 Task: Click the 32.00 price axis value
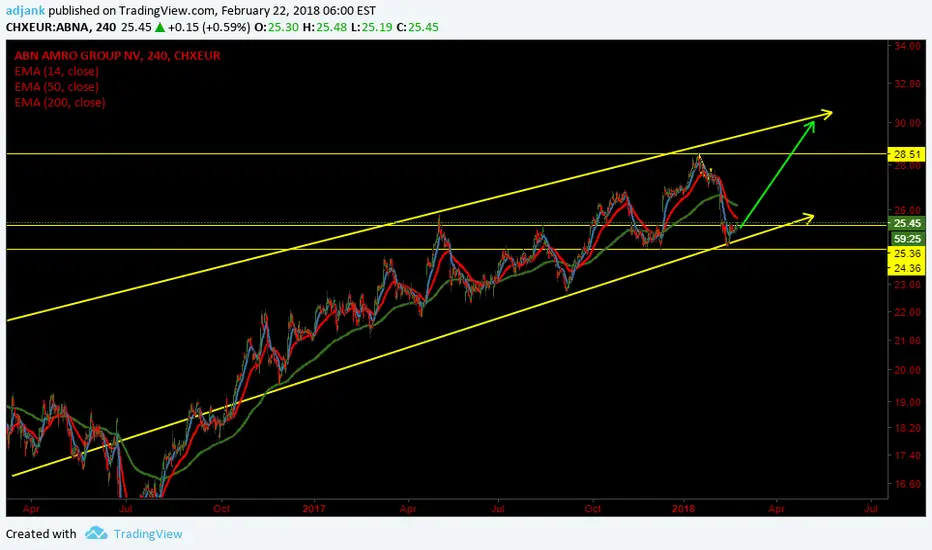click(908, 84)
